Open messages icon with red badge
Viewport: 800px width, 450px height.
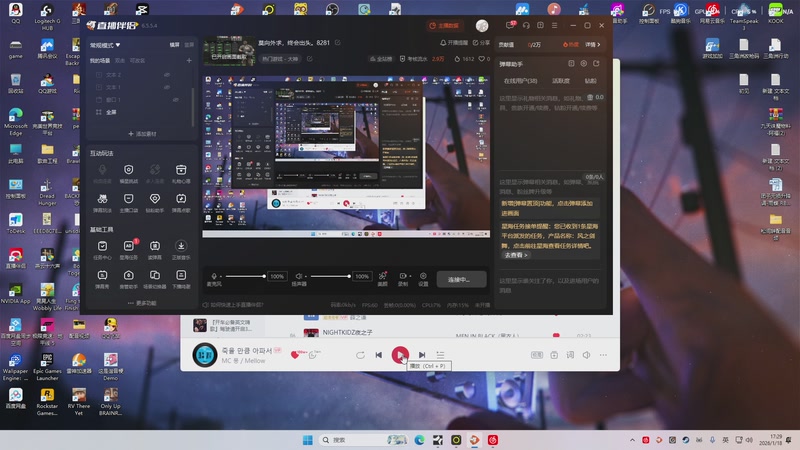510,25
